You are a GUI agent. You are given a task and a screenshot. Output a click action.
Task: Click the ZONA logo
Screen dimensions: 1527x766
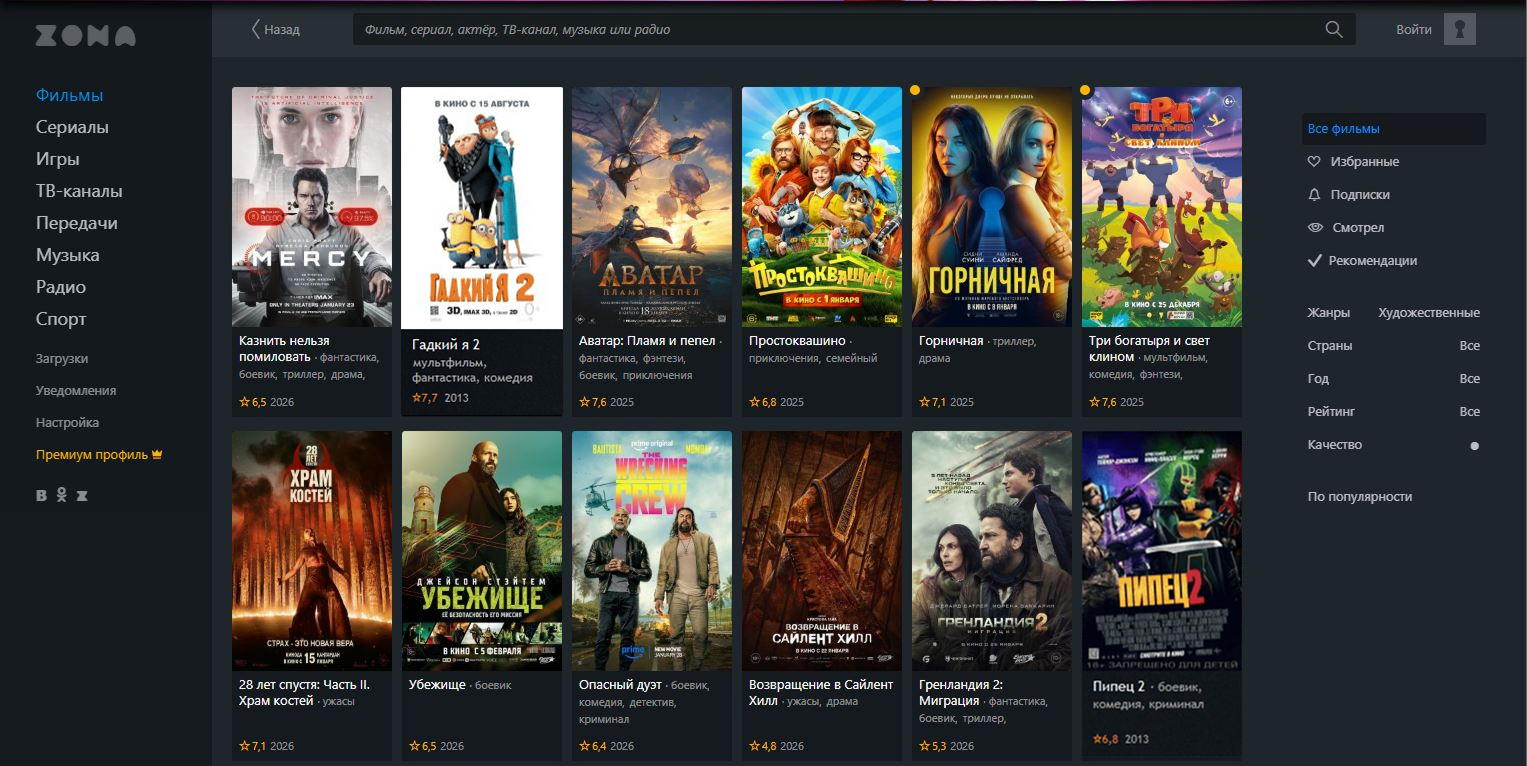[85, 36]
